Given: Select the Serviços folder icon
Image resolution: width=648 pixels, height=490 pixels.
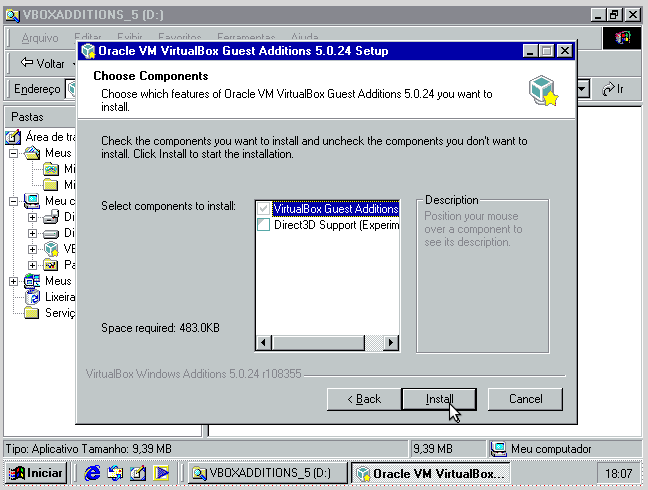Looking at the screenshot, I should point(32,313).
